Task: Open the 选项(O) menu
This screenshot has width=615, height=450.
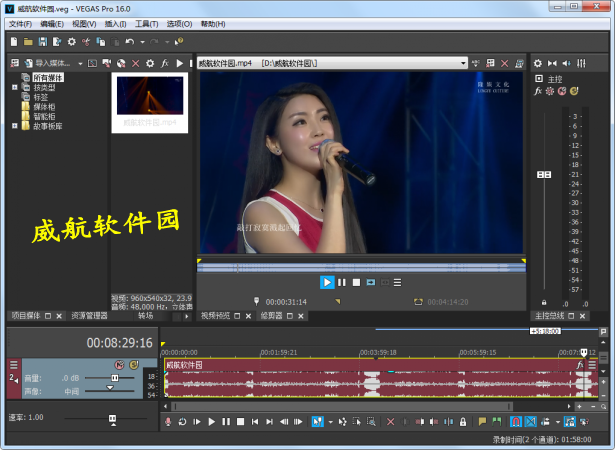Action: (179, 24)
